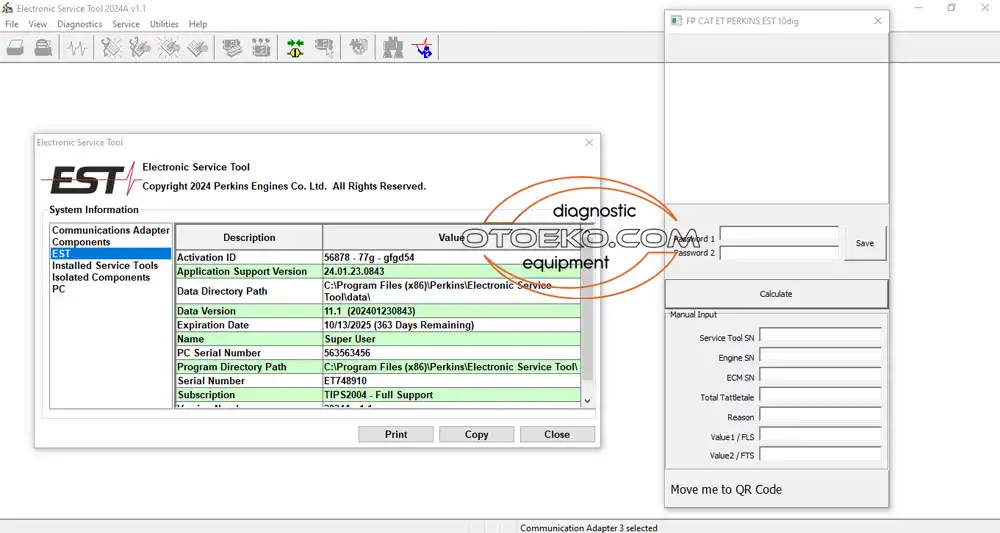Click the toolbar icon right of green arrows
This screenshot has width=1000, height=533.
pyautogui.click(x=324, y=47)
